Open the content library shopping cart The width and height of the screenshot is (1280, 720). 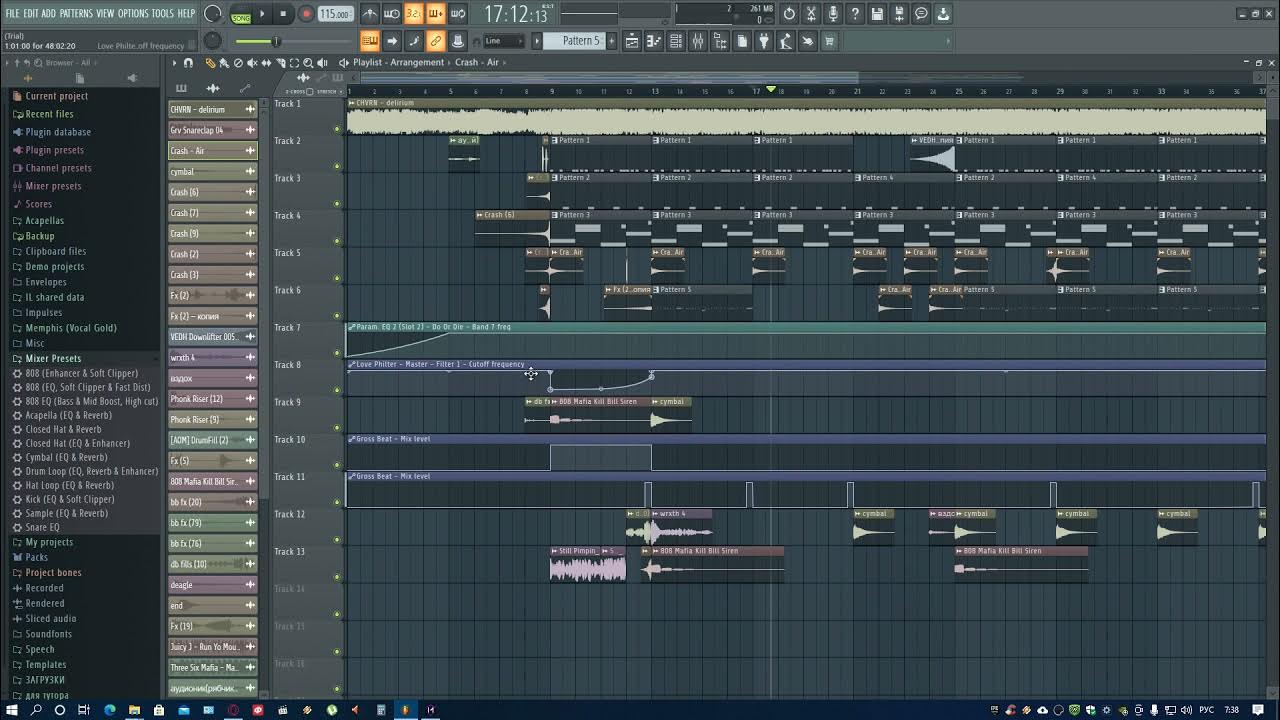pyautogui.click(x=830, y=41)
